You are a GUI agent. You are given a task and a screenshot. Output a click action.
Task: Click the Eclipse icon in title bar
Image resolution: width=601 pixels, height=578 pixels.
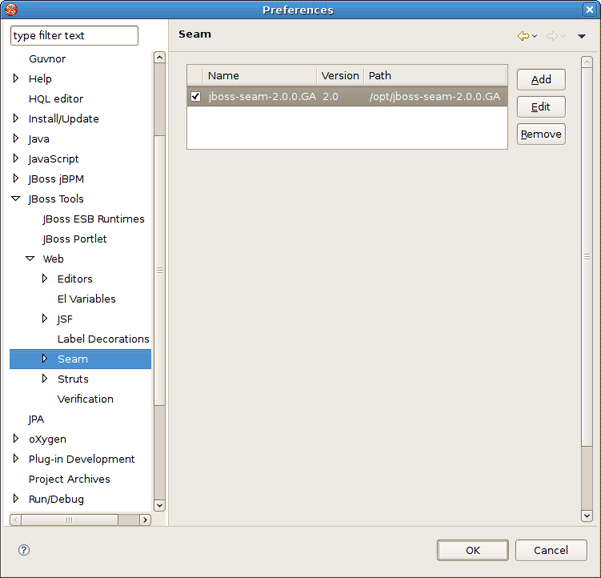[x=12, y=9]
